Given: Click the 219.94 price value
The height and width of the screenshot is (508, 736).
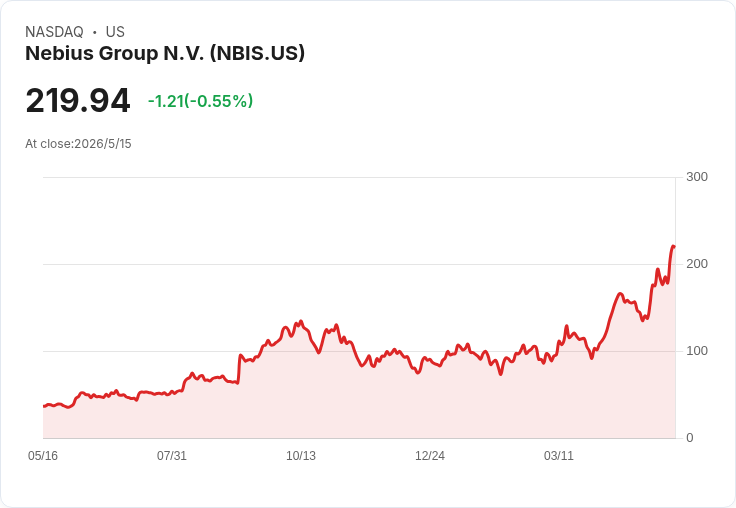Looking at the screenshot, I should tap(77, 100).
